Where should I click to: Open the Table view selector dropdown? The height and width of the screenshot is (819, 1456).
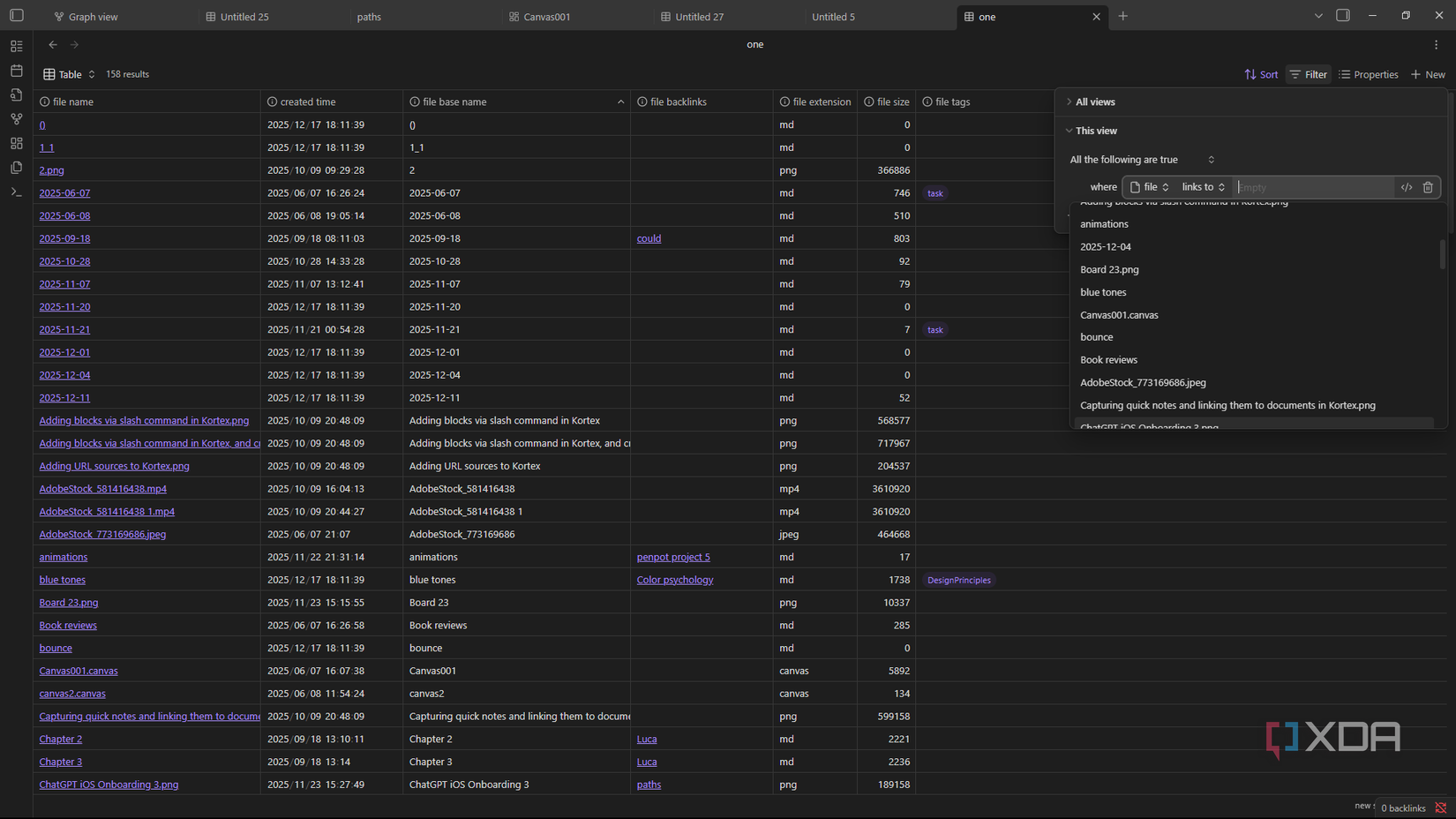tap(69, 74)
